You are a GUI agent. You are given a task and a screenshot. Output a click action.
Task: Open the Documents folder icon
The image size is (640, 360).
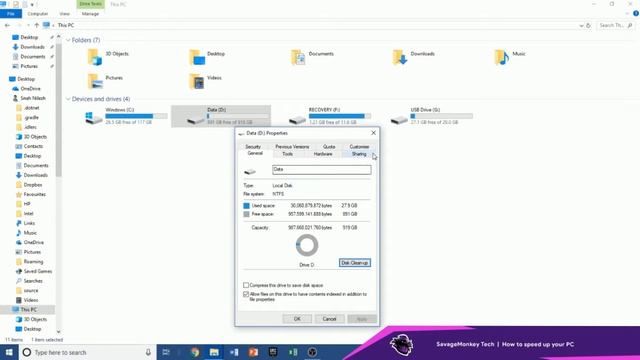[298, 58]
